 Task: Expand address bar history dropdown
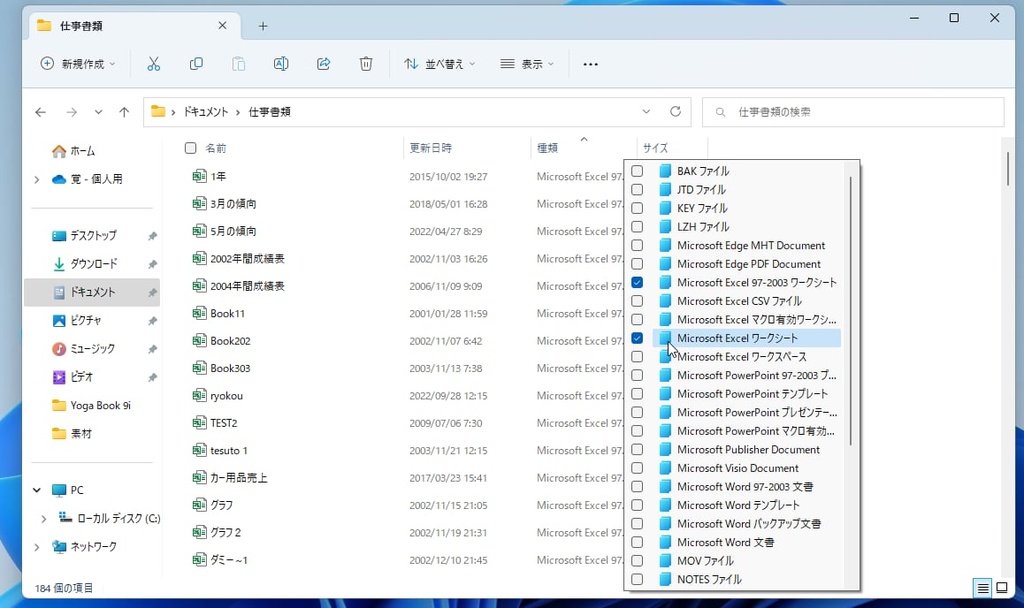tap(646, 112)
